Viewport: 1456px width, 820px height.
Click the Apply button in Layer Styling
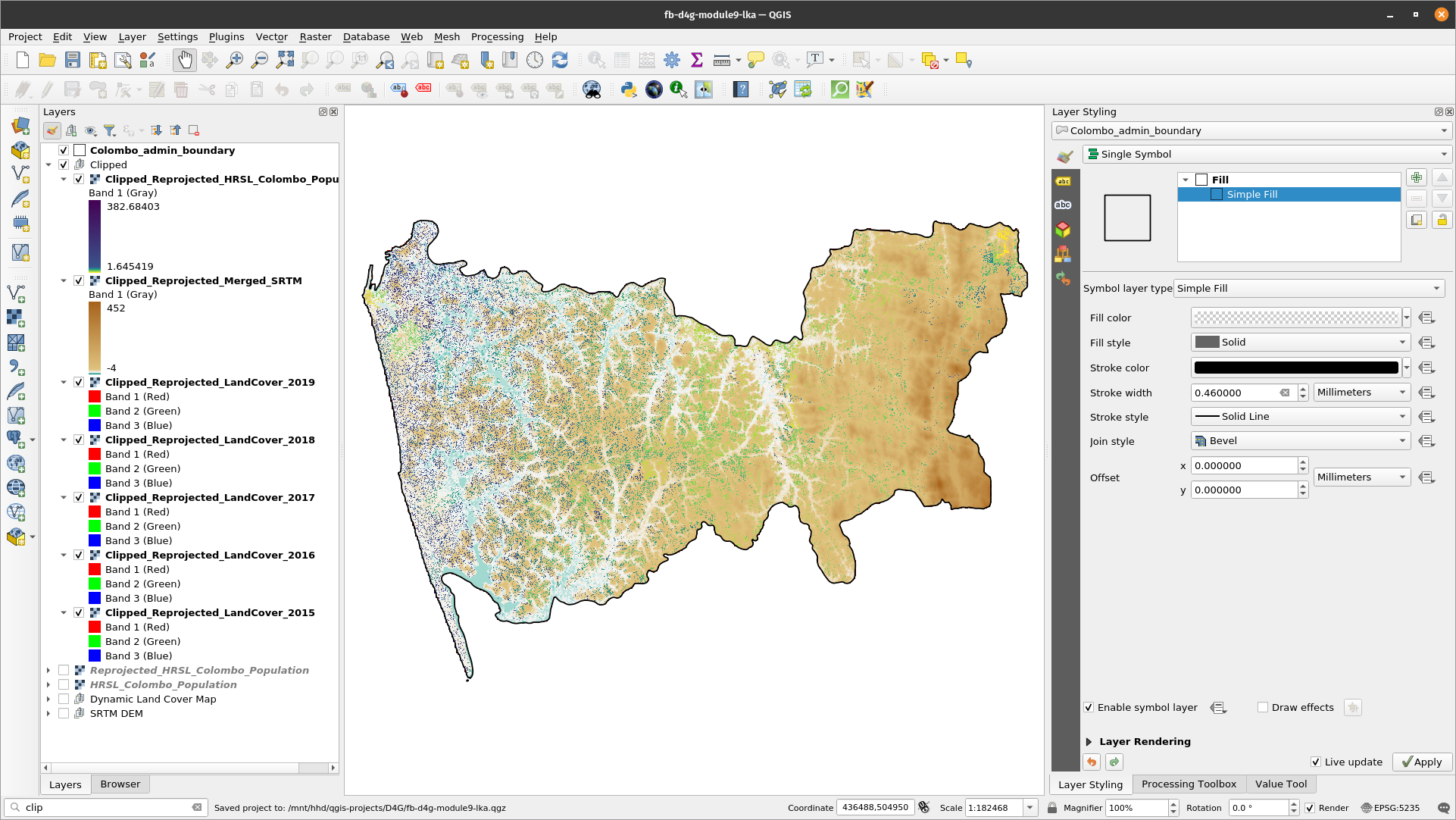point(1421,762)
